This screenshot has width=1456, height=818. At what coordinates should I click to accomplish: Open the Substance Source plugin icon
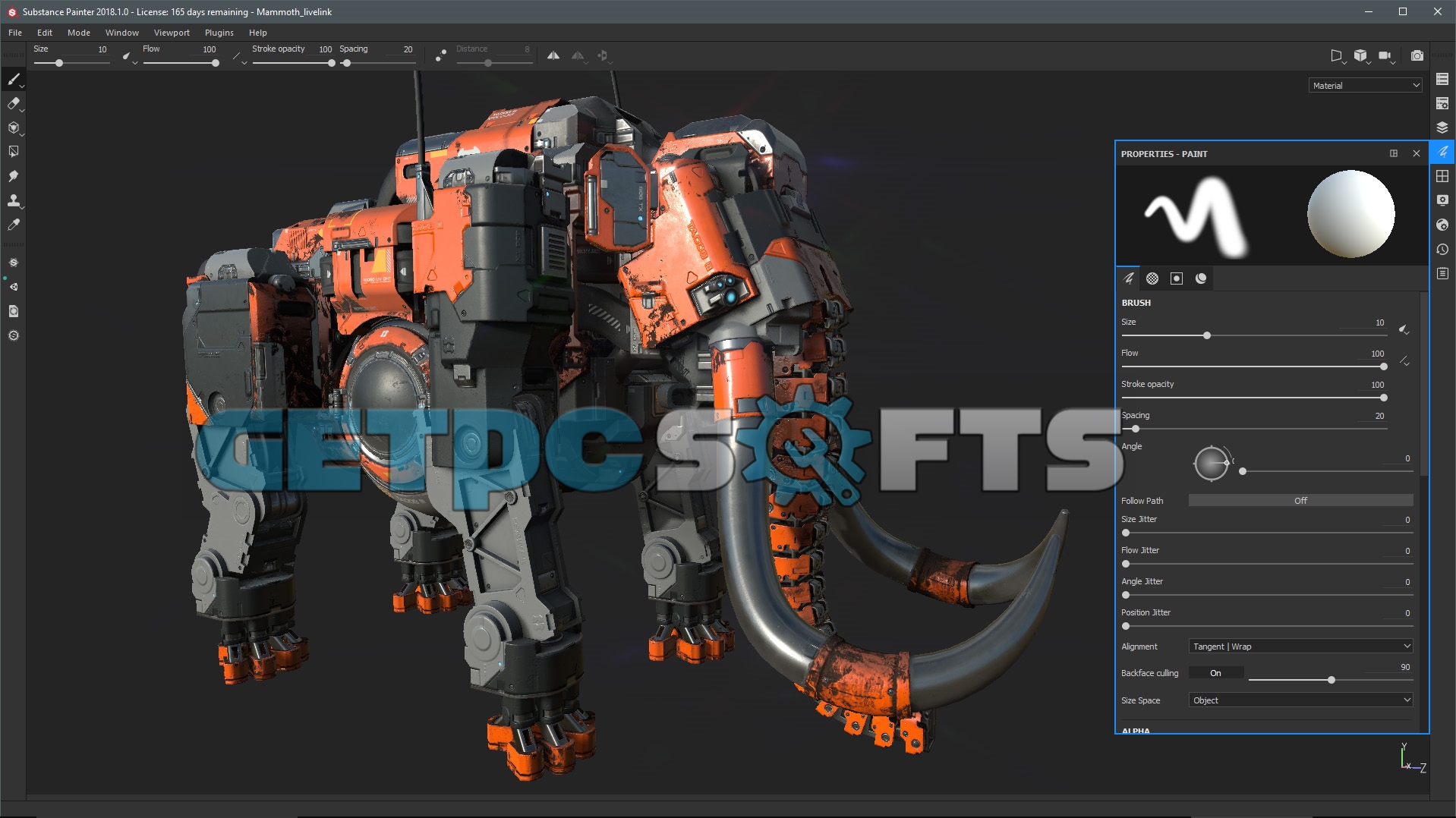(x=13, y=263)
